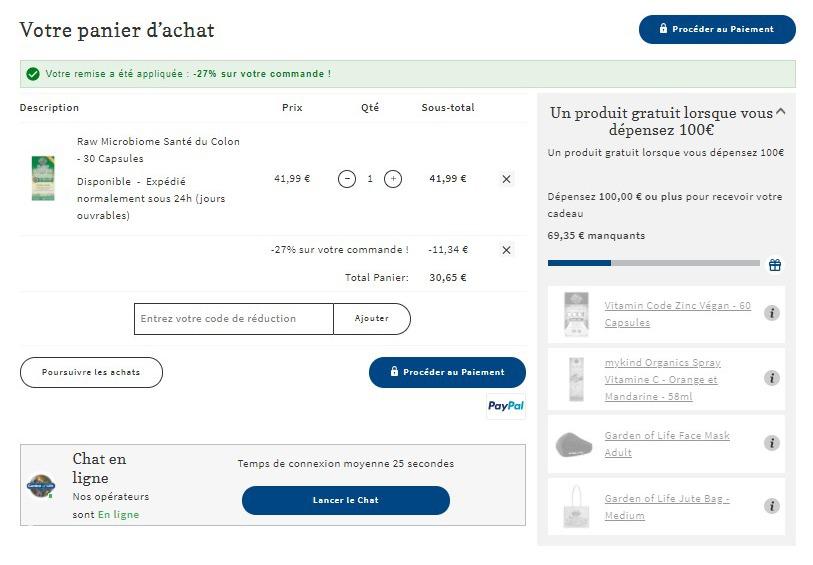Click Vitamin Code Zinc product thumbnail
The height and width of the screenshot is (565, 813).
pyautogui.click(x=576, y=314)
